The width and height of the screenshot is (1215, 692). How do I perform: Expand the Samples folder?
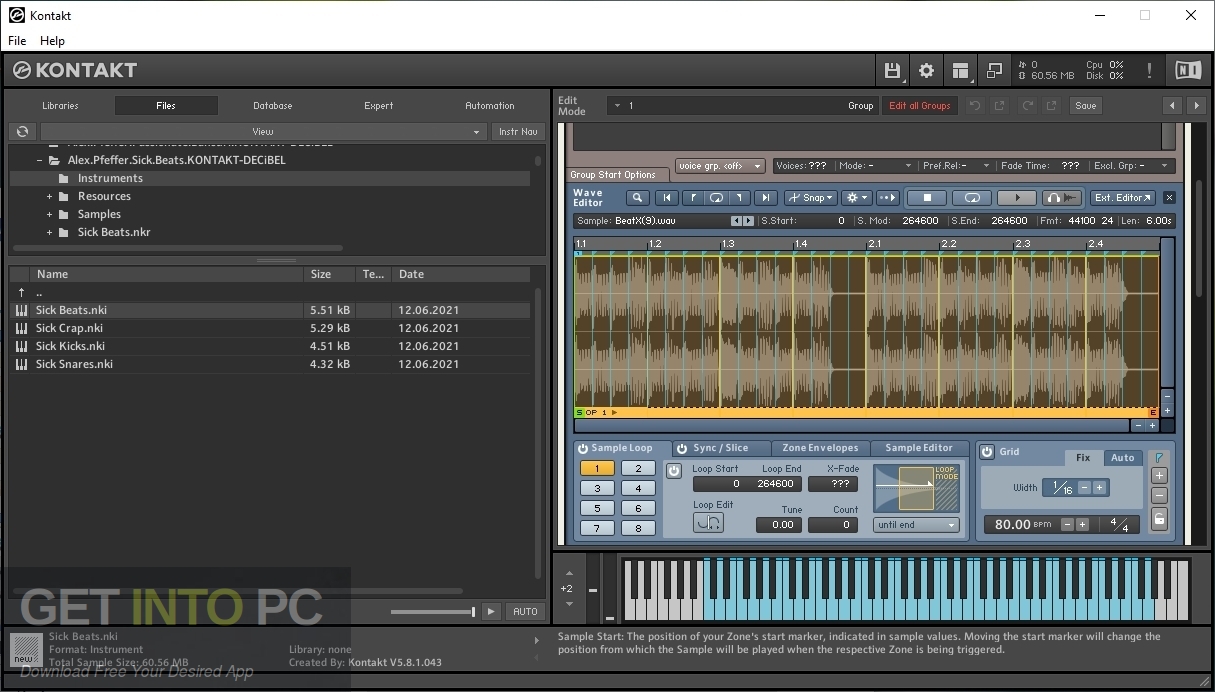click(49, 214)
